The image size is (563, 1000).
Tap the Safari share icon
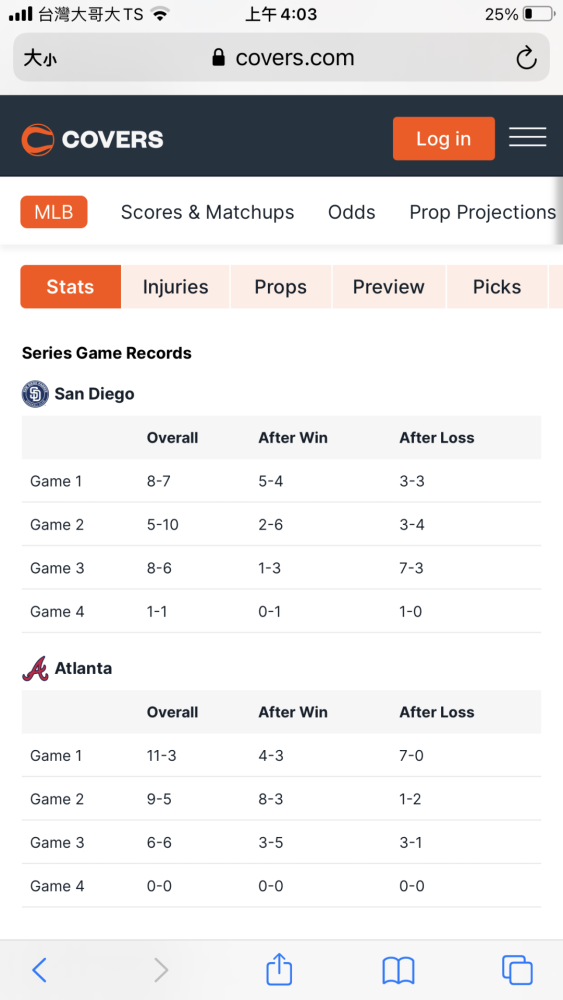pos(279,969)
